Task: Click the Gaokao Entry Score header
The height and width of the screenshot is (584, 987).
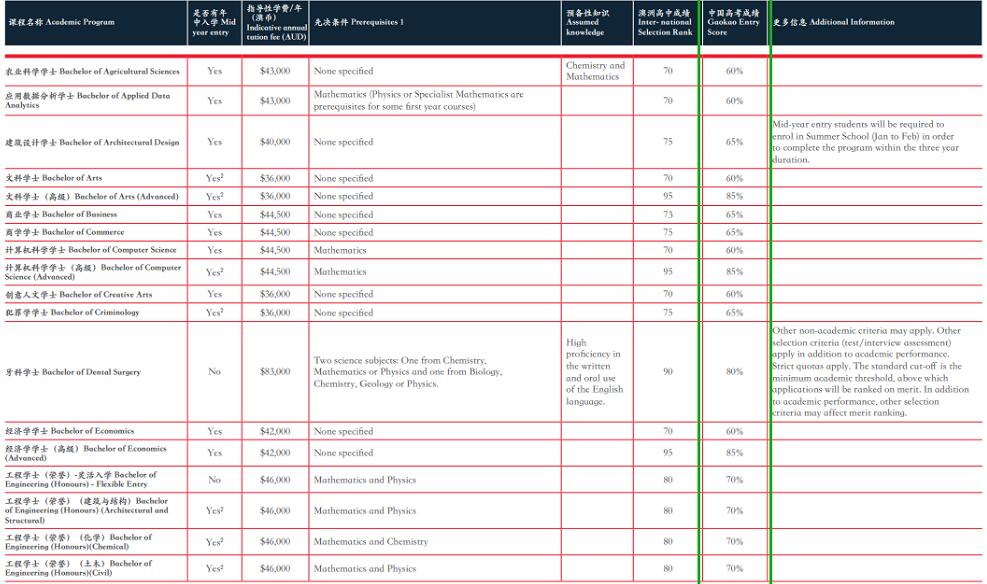Action: pos(734,23)
